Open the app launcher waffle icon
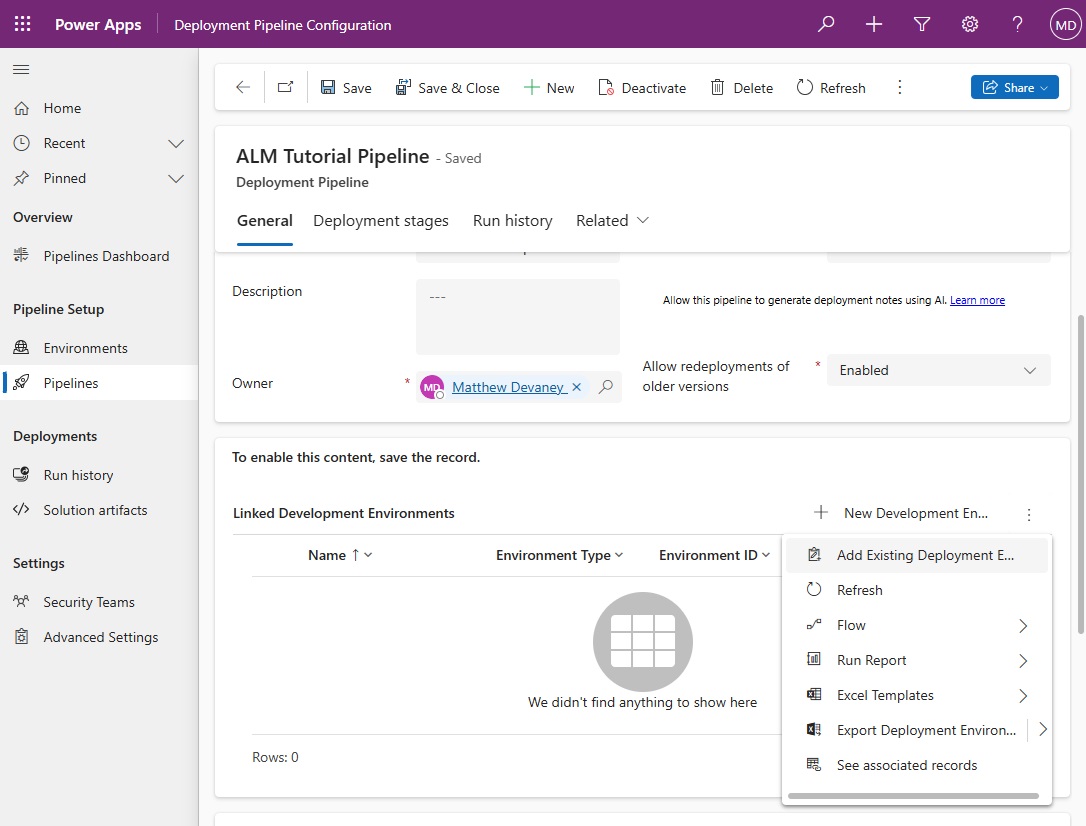The height and width of the screenshot is (826, 1086). [x=22, y=24]
